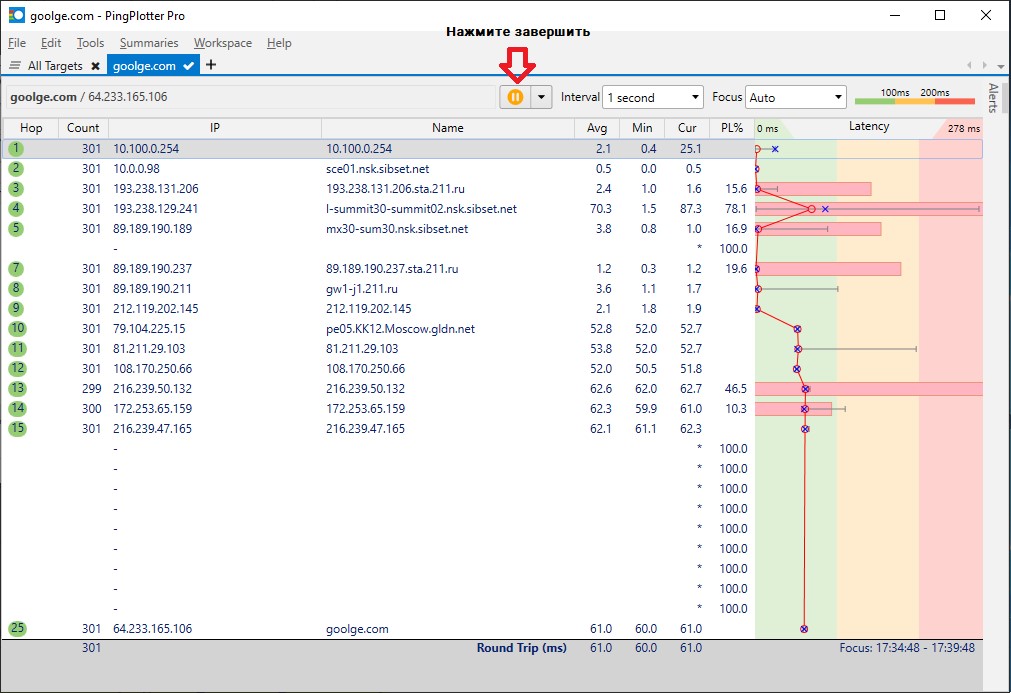Image resolution: width=1011 pixels, height=693 pixels.
Task: Click the PL% column header
Action: point(732,128)
